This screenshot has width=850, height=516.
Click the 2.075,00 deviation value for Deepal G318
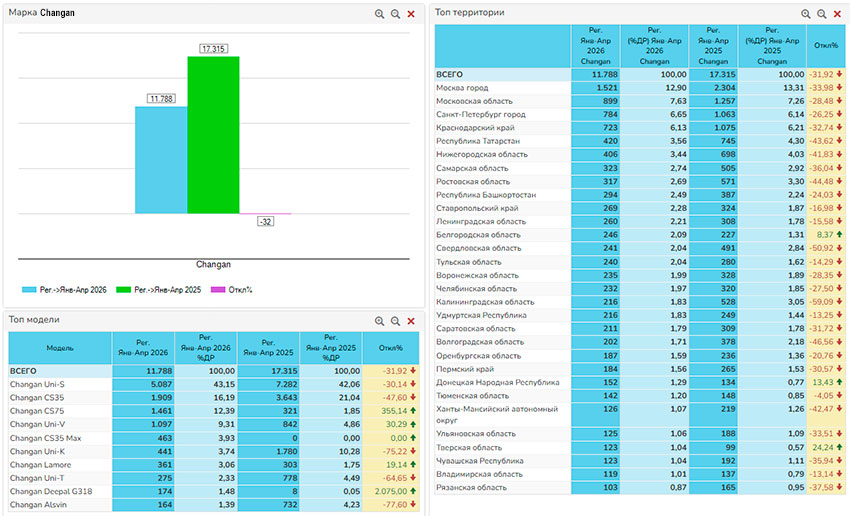point(391,492)
